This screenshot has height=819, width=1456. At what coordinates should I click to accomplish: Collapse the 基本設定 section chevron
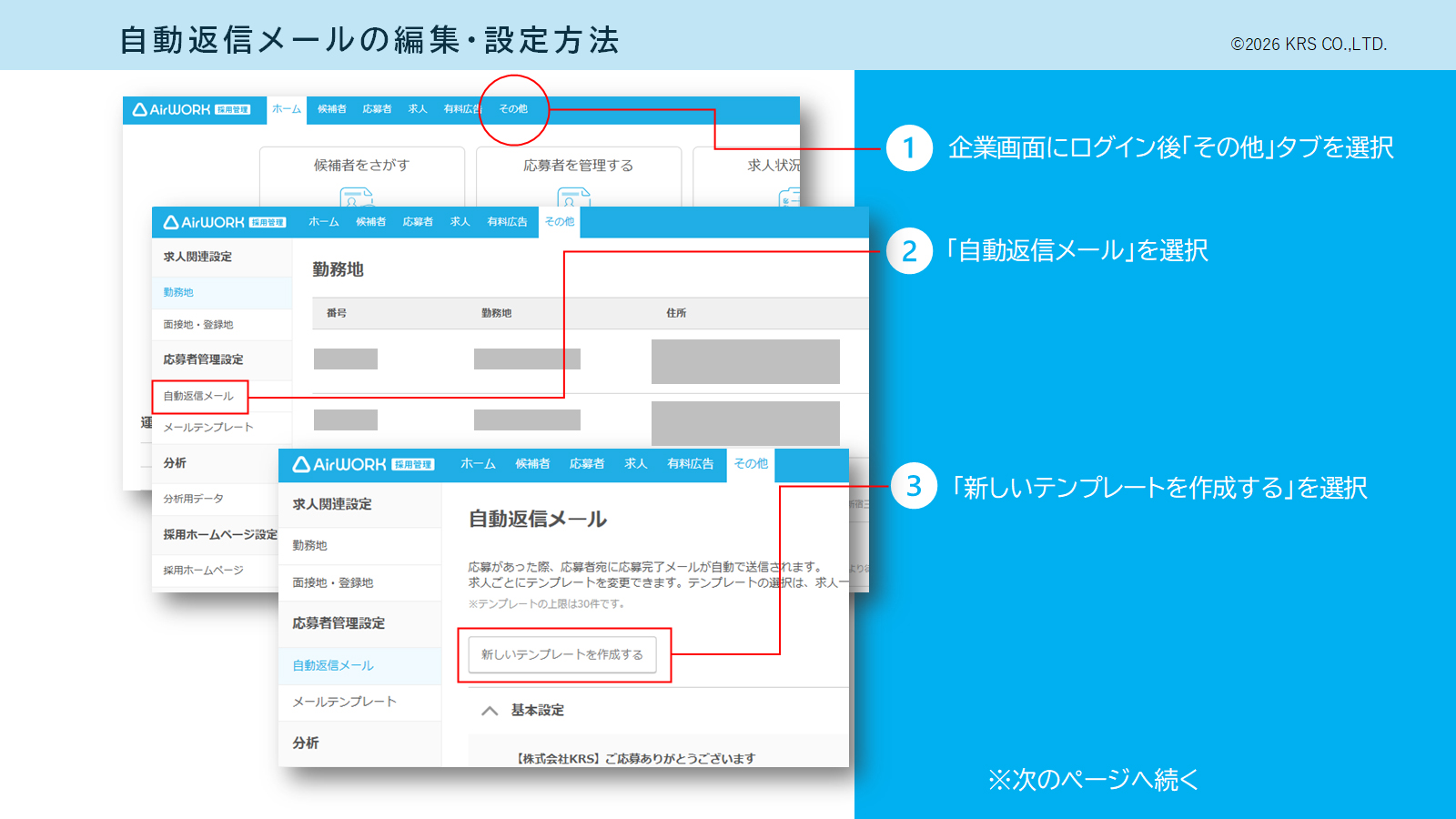point(490,711)
